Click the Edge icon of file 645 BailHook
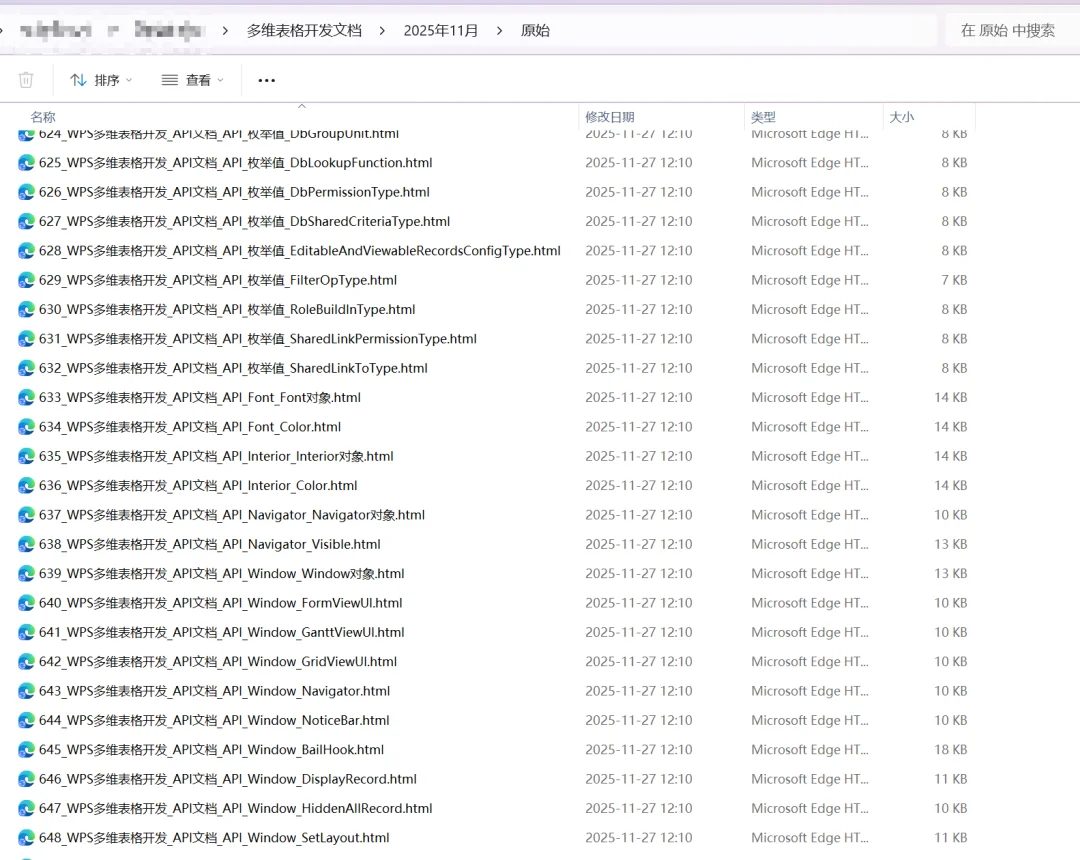This screenshot has height=860, width=1080. coord(26,750)
